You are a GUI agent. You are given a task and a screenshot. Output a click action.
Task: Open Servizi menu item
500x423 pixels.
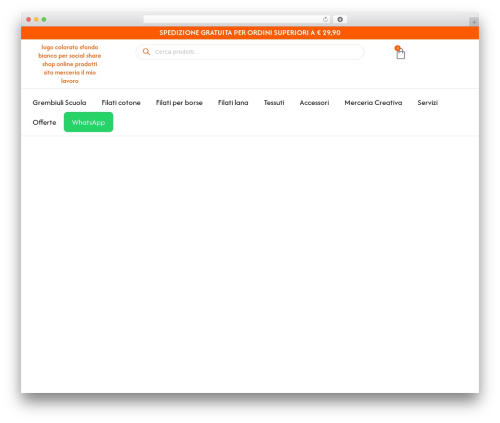428,103
